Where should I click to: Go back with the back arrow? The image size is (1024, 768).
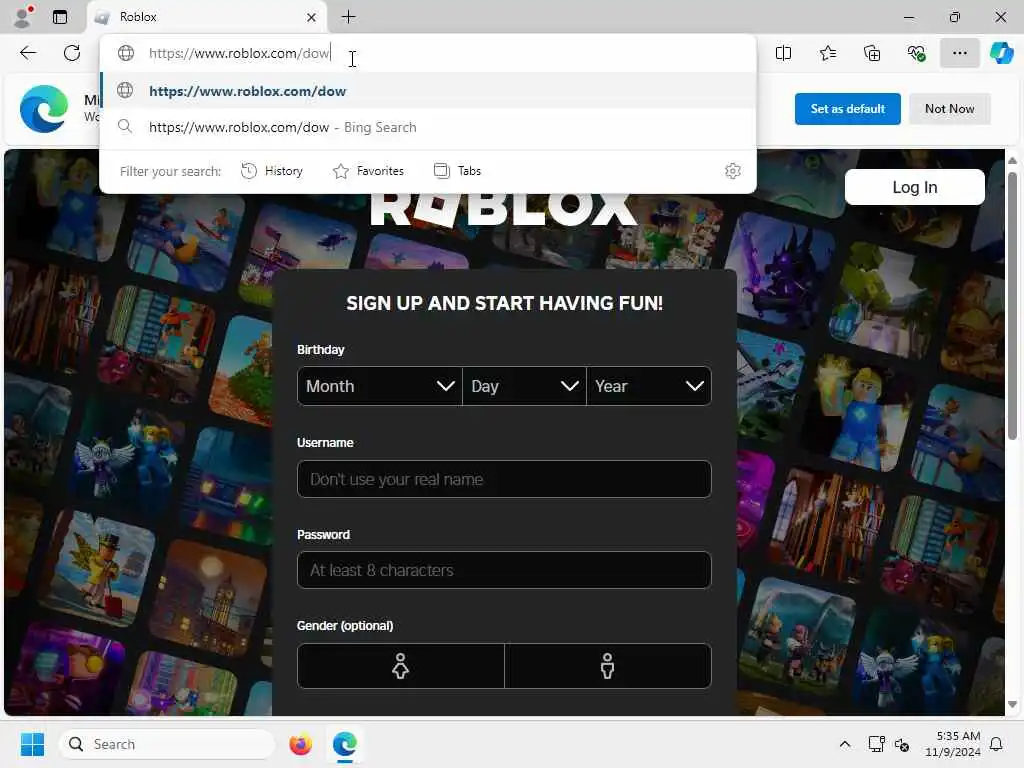pos(28,53)
